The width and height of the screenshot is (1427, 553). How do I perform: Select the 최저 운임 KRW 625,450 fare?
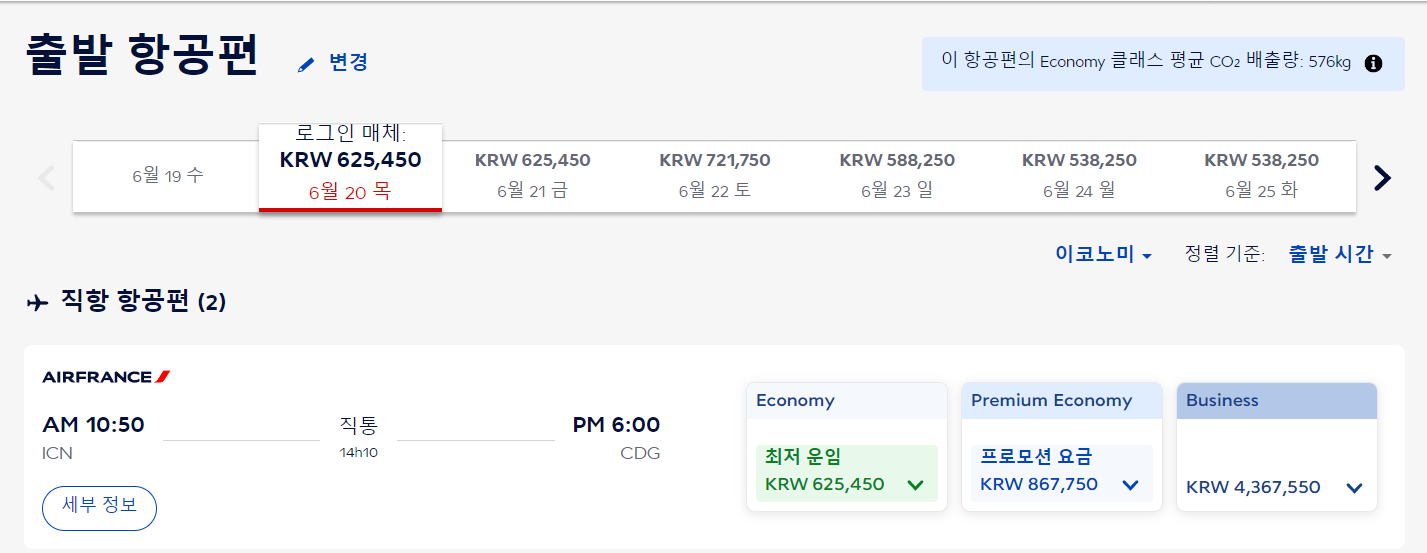(846, 473)
